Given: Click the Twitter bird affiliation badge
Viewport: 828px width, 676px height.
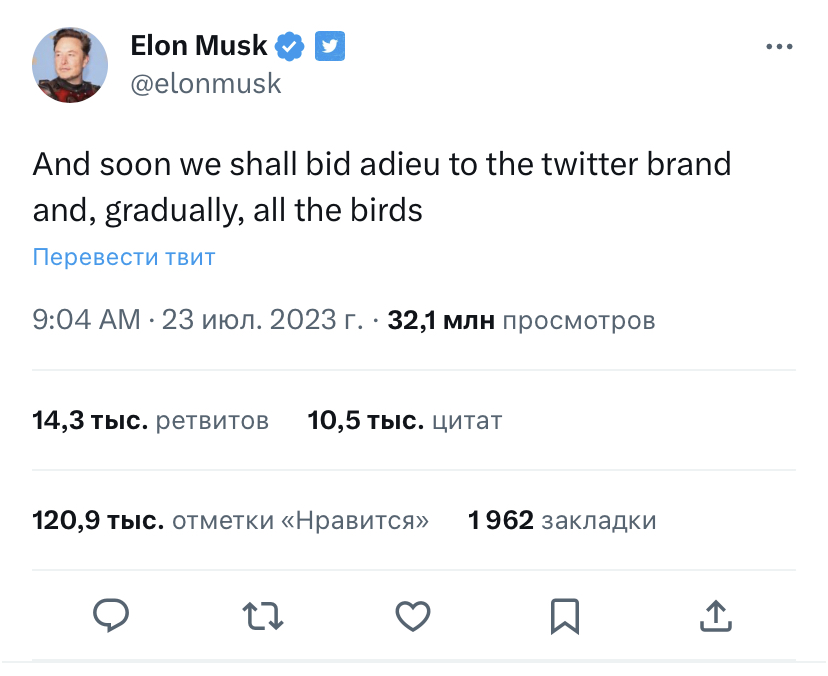Looking at the screenshot, I should pyautogui.click(x=330, y=46).
